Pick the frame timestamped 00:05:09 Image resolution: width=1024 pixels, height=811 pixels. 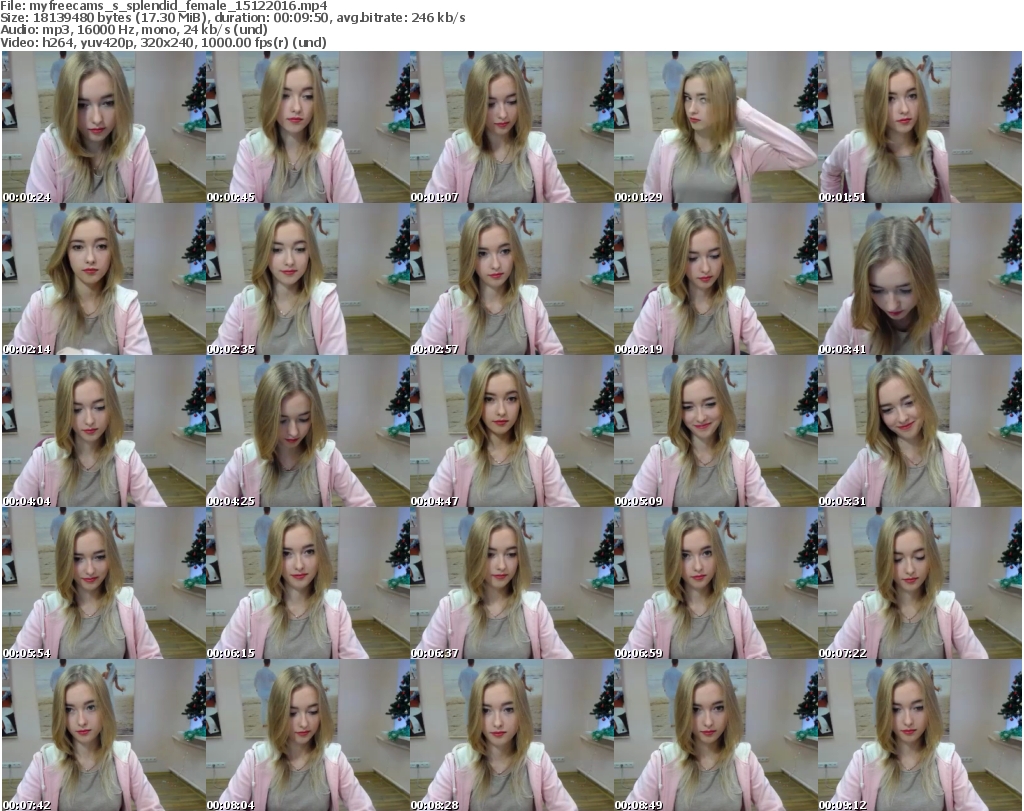pos(715,431)
